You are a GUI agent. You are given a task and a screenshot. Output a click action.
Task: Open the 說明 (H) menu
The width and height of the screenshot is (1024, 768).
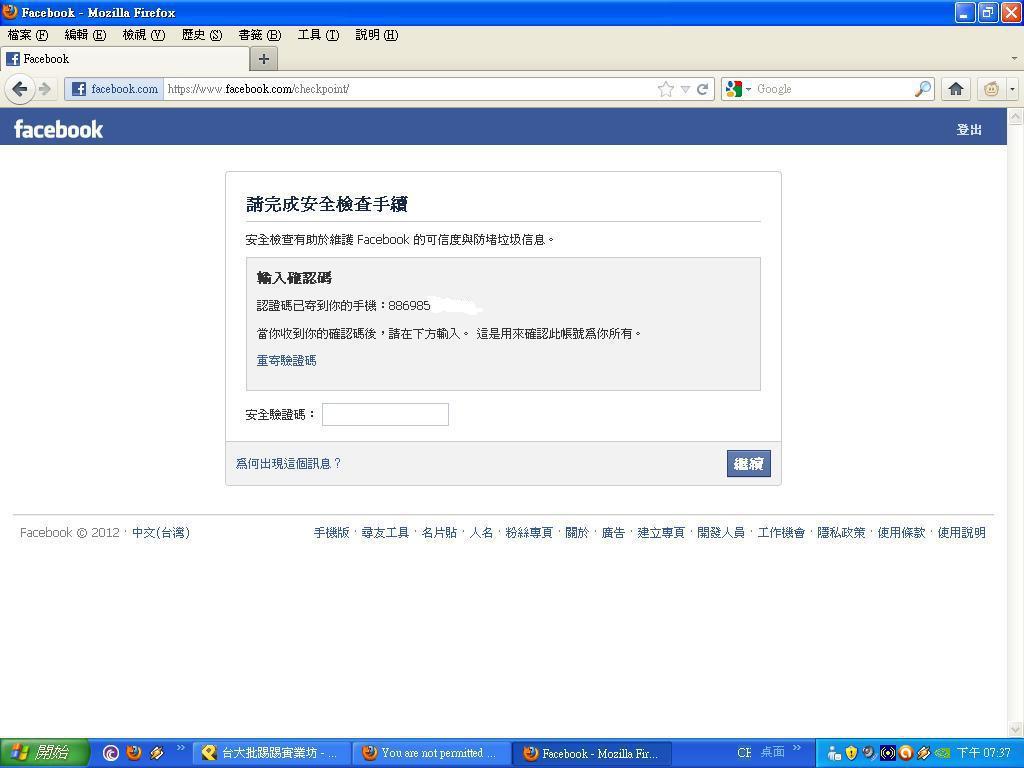[376, 35]
